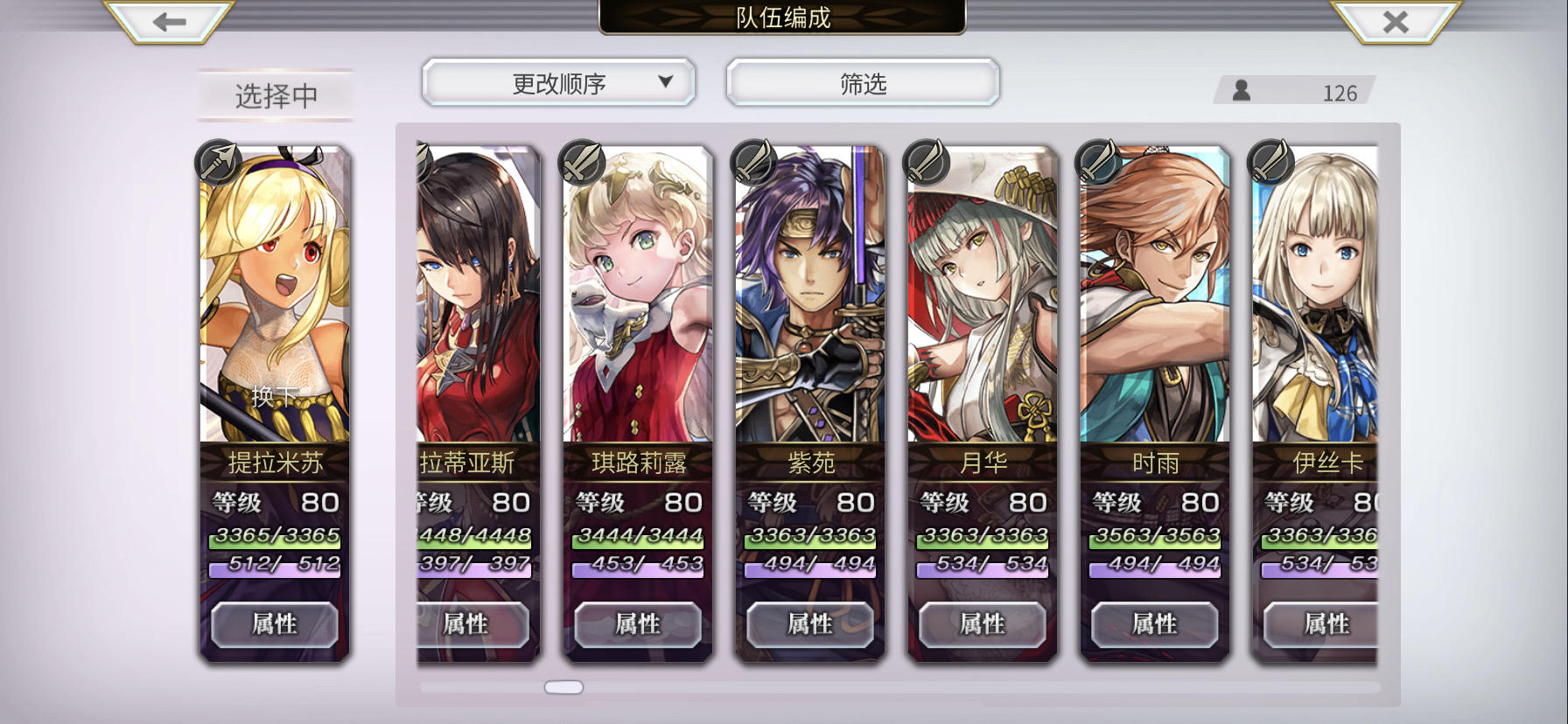Open the 更改顺序 sort dropdown
This screenshot has height=724, width=1568.
559,83
